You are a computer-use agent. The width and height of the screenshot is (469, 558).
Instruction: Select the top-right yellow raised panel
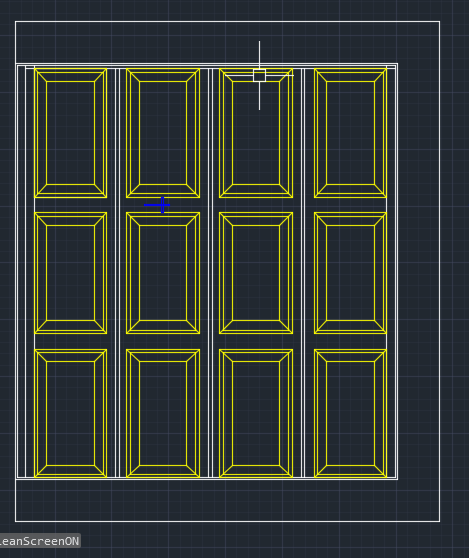[351, 133]
